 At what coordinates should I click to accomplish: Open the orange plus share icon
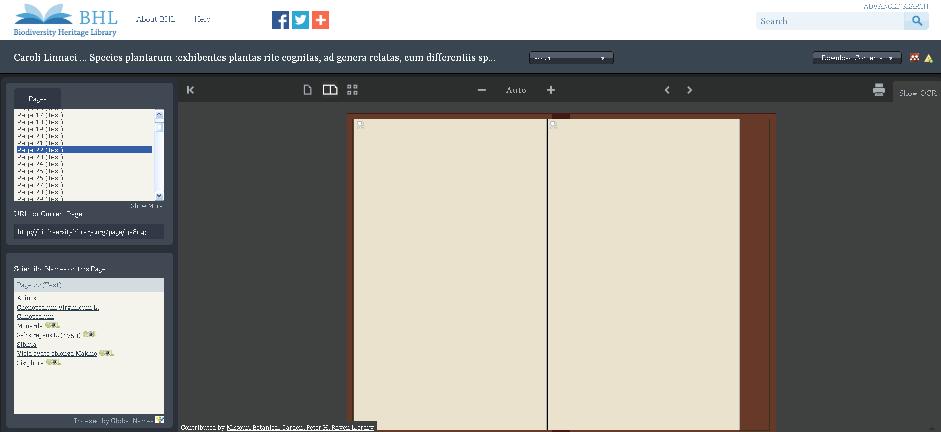click(320, 20)
